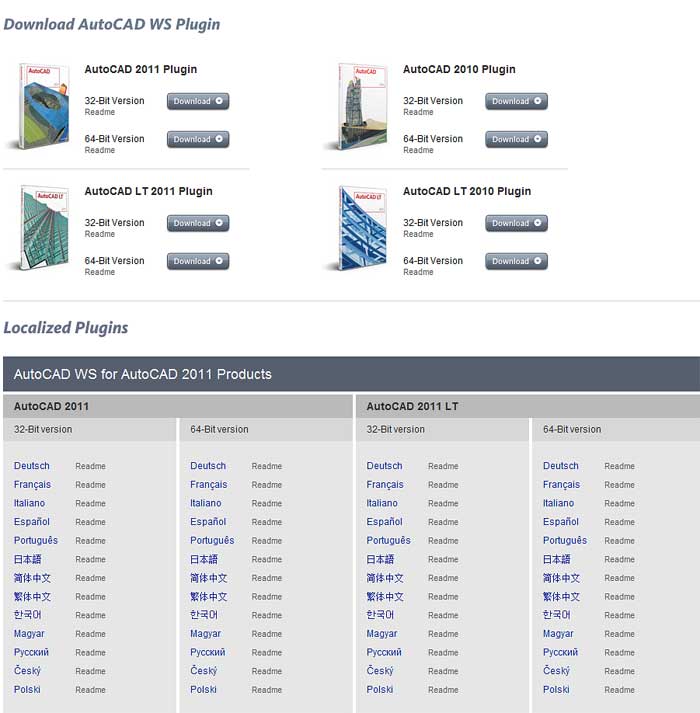Download AutoCAD 2011 Plugin 32-Bit Version
700x713 pixels.
(x=198, y=101)
